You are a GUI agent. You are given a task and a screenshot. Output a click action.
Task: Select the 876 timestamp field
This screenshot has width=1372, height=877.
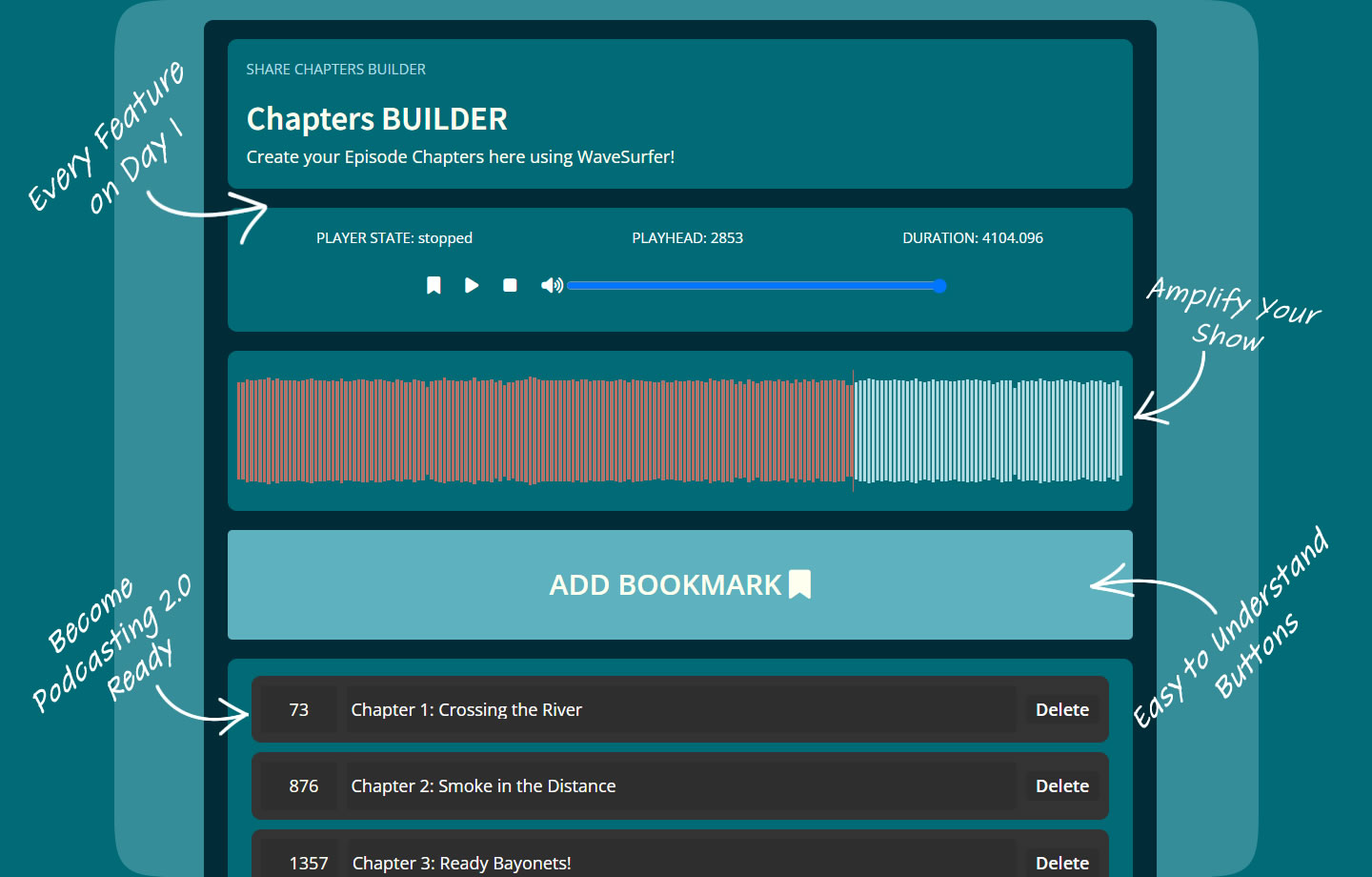click(x=299, y=785)
